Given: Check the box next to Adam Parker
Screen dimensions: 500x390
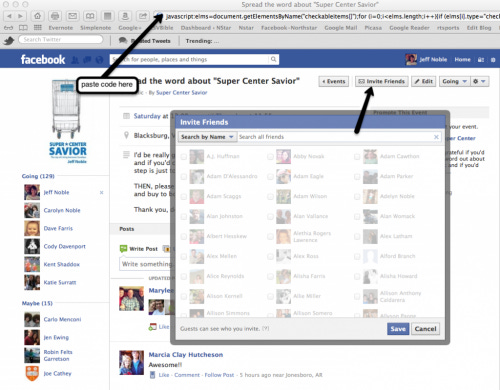Looking at the screenshot, I should (x=357, y=177).
